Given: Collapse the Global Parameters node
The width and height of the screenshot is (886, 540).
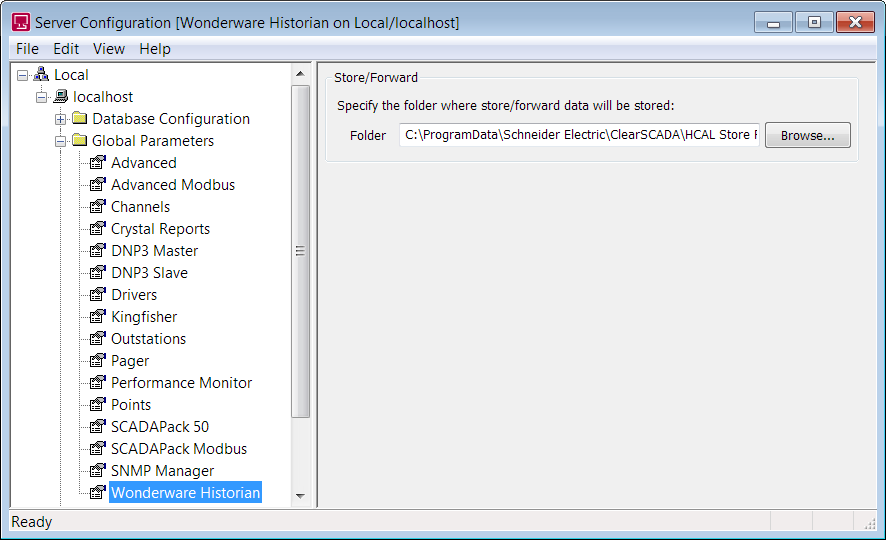Looking at the screenshot, I should (x=60, y=141).
